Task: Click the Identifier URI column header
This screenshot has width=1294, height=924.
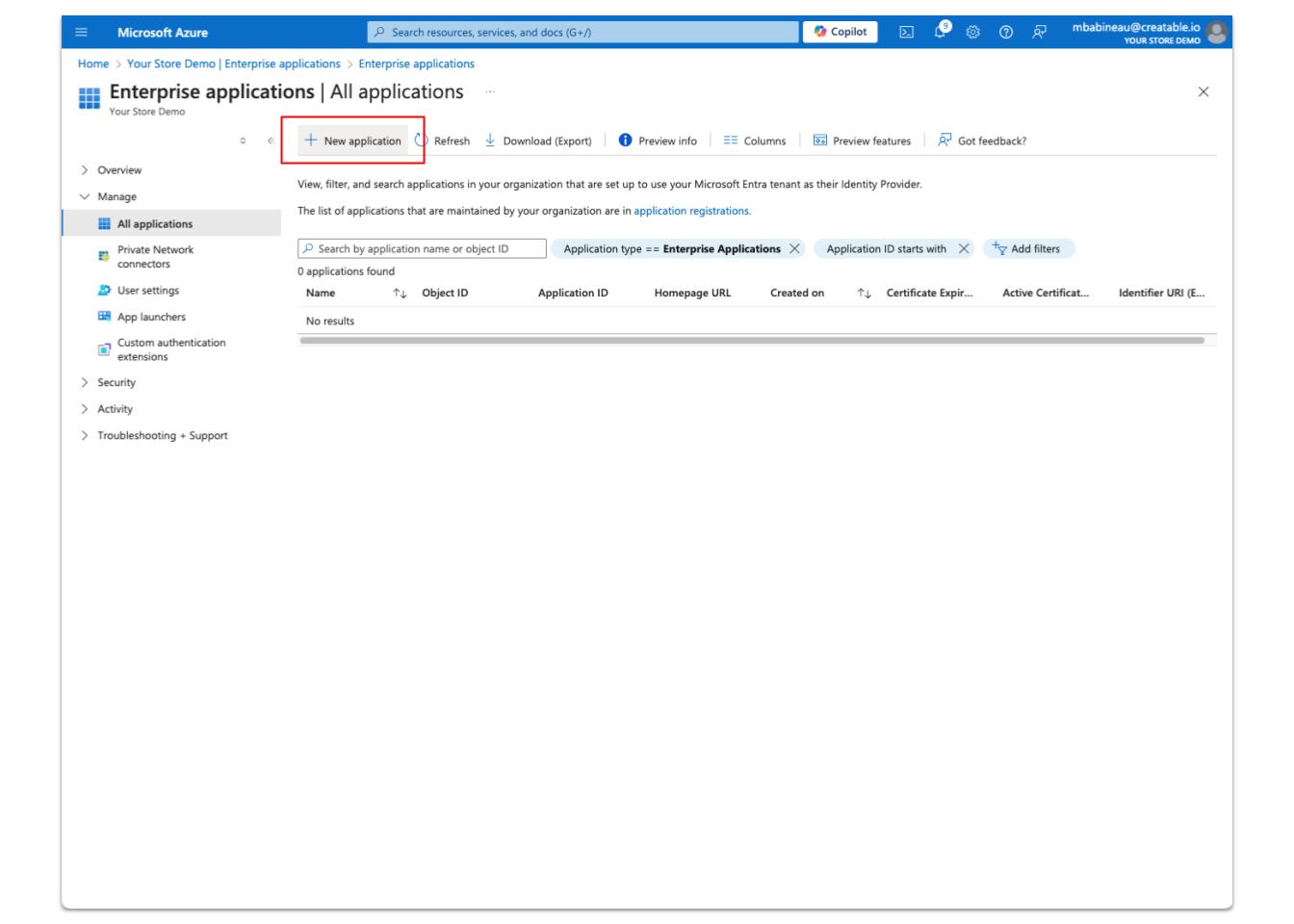Action: coord(1162,294)
